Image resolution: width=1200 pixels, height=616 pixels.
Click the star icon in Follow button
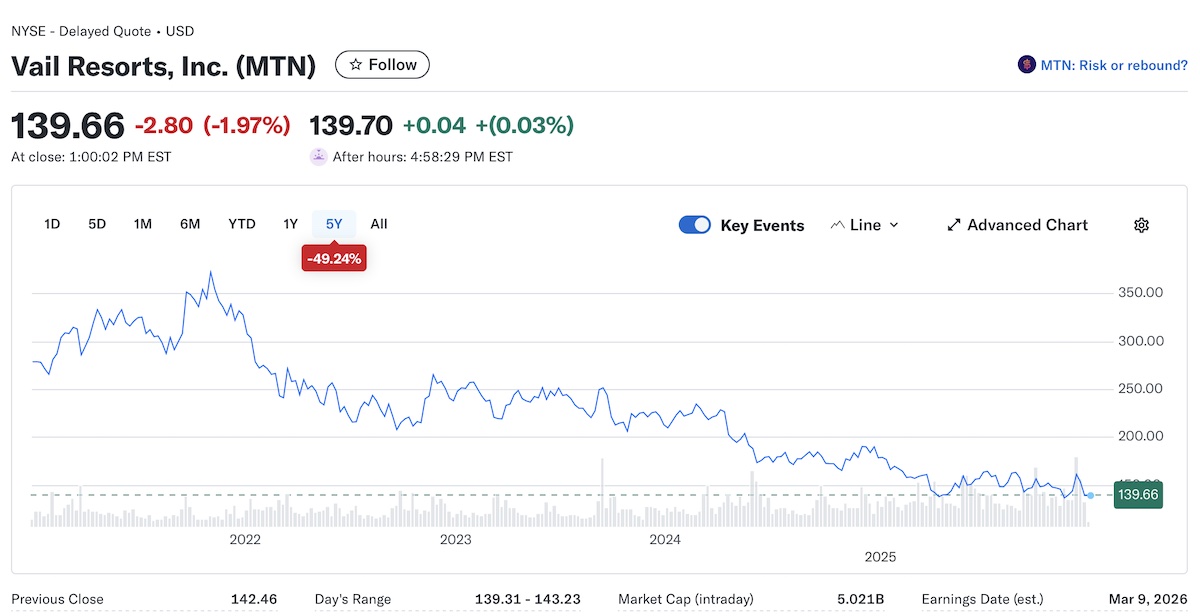click(x=355, y=65)
